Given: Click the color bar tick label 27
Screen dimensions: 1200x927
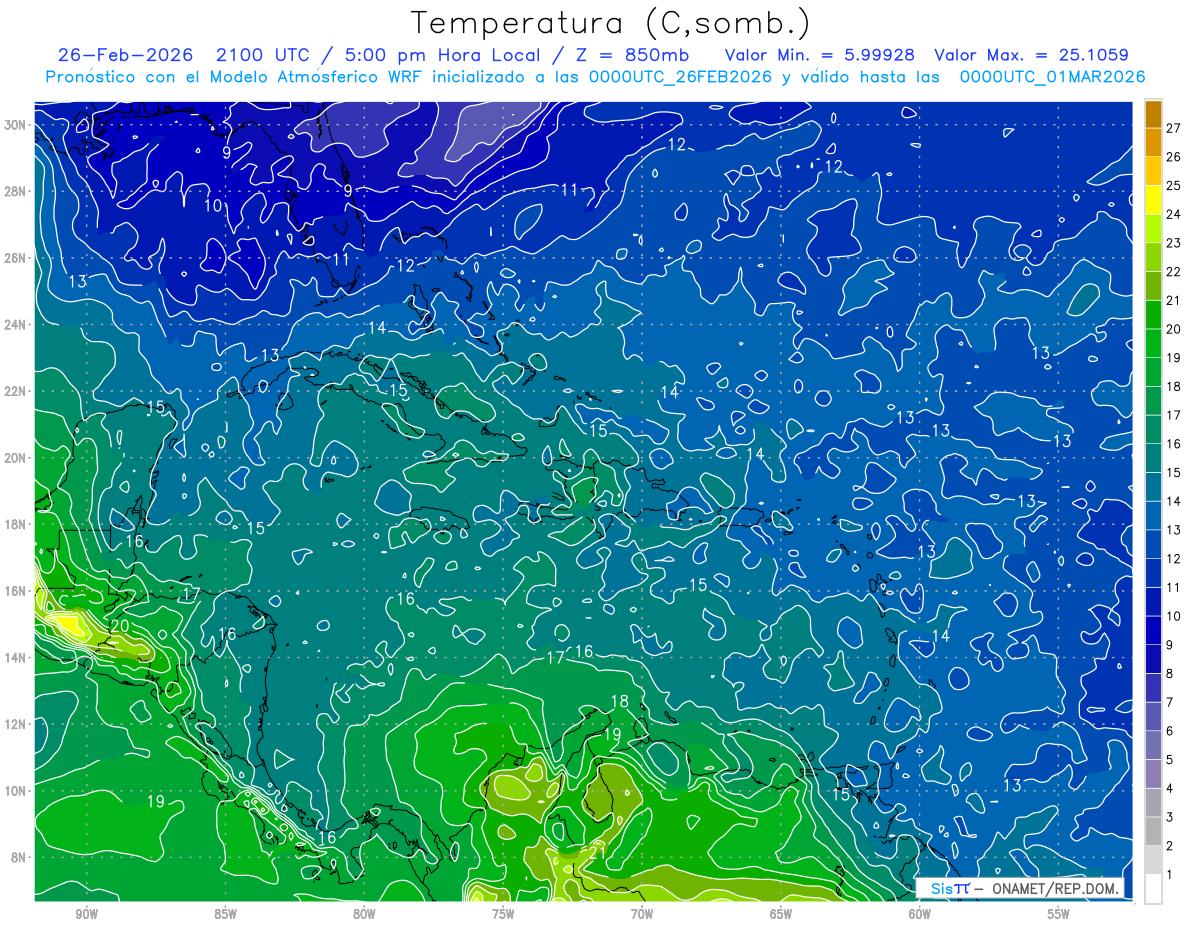Looking at the screenshot, I should click(1173, 128).
